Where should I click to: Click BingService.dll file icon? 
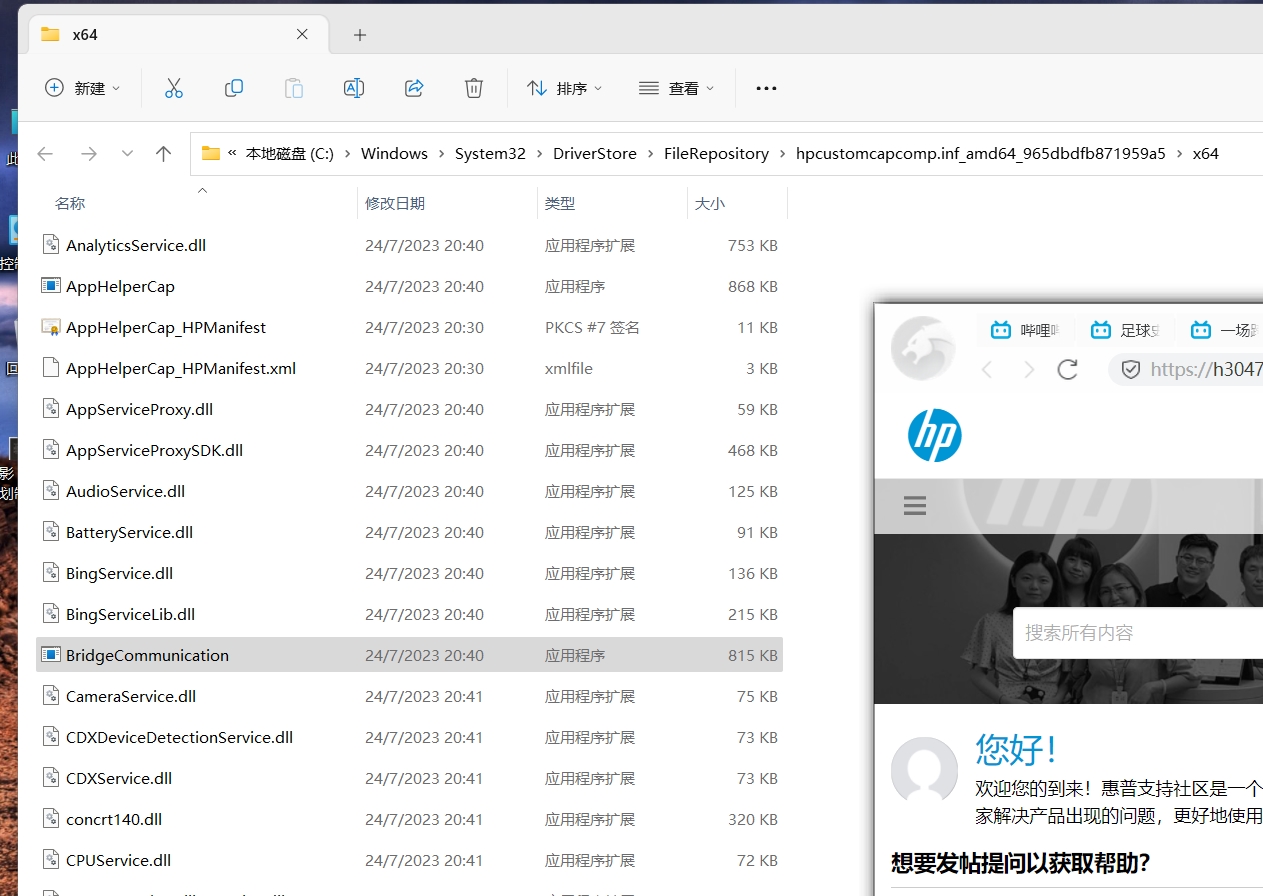tap(51, 573)
